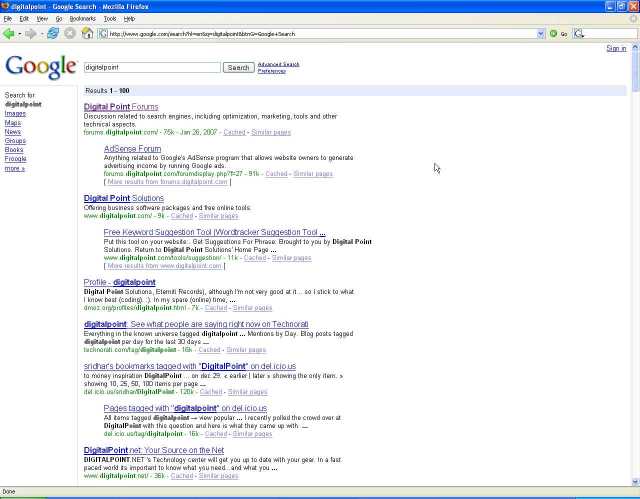Click the green Back arrow button
Screen dimensions: 640x499
point(8,34)
